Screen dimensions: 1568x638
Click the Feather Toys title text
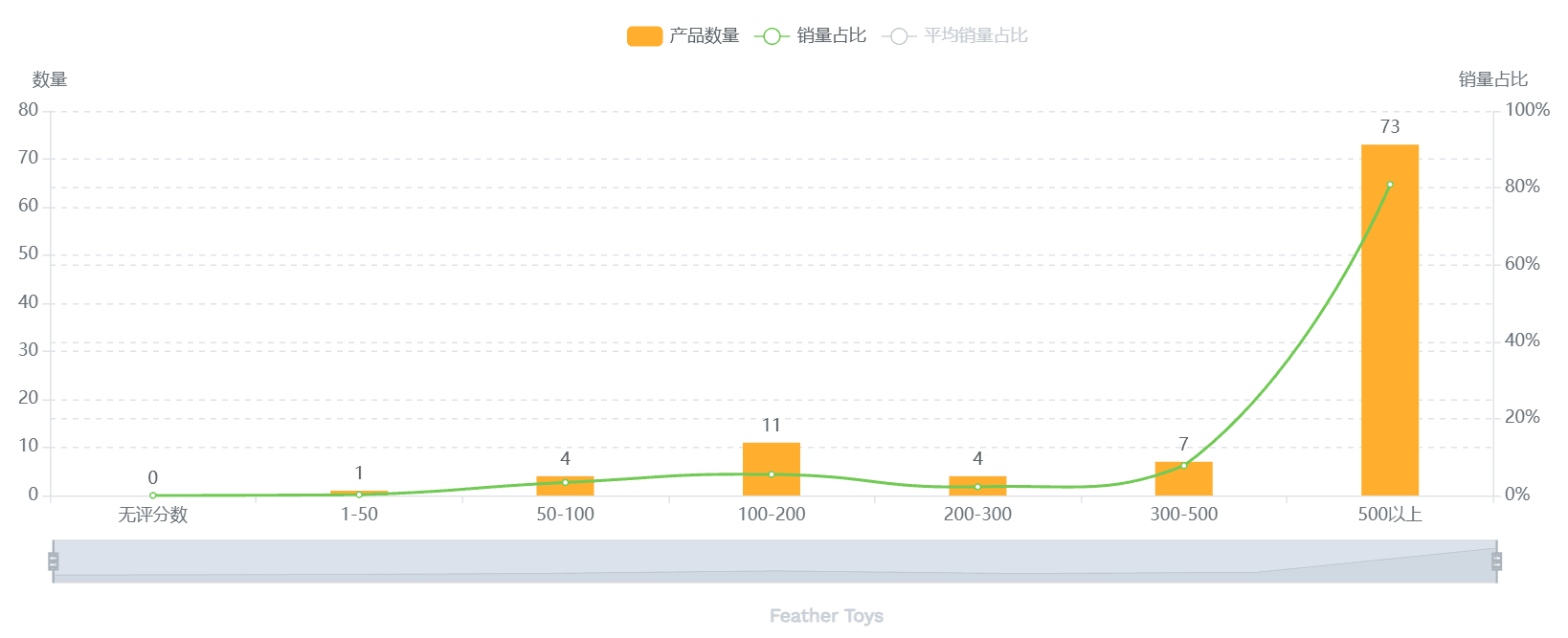click(x=826, y=616)
